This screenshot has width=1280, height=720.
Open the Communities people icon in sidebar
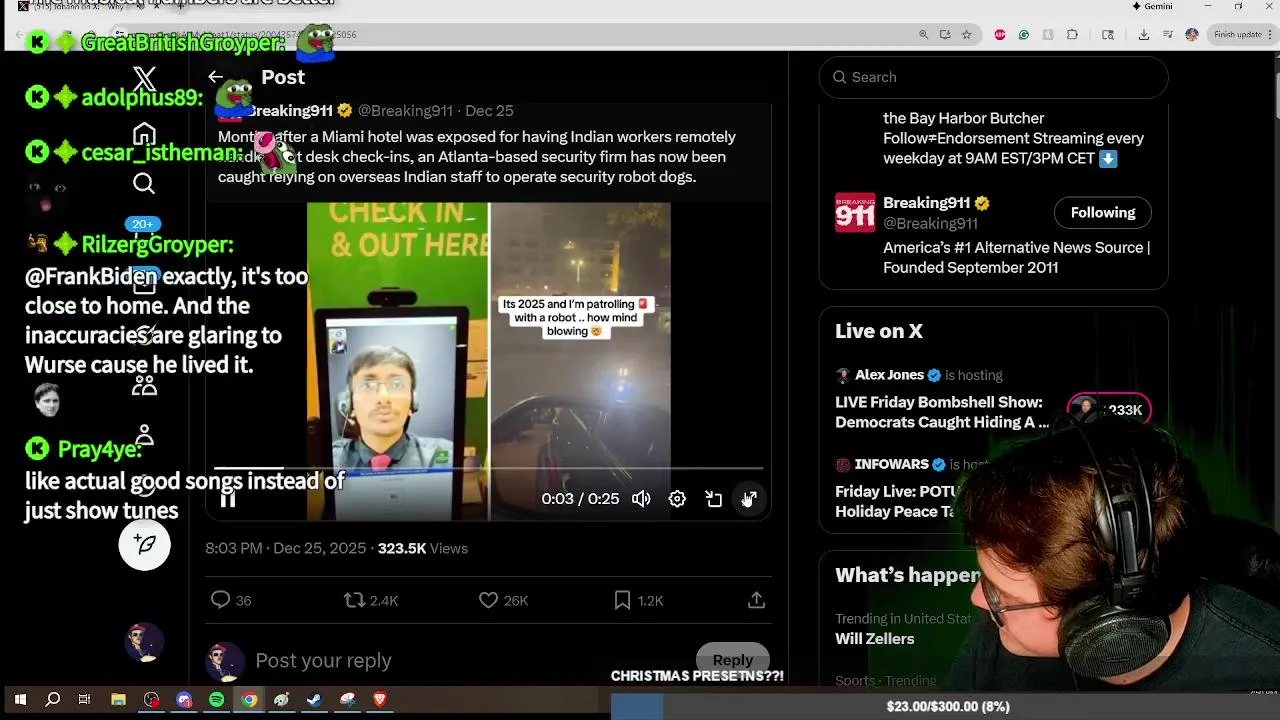point(144,385)
